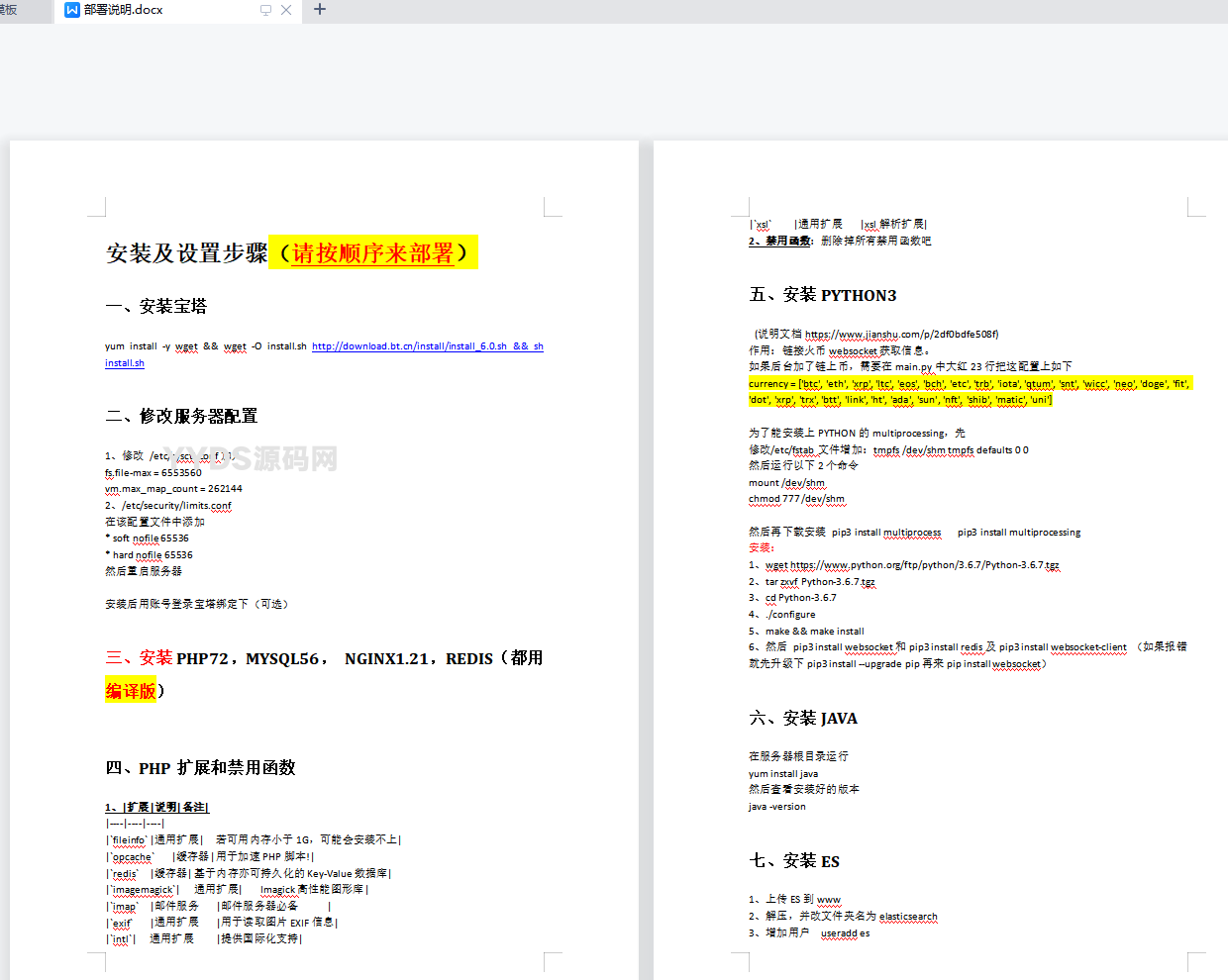Click the heading 一、安装宝塔

tap(156, 306)
